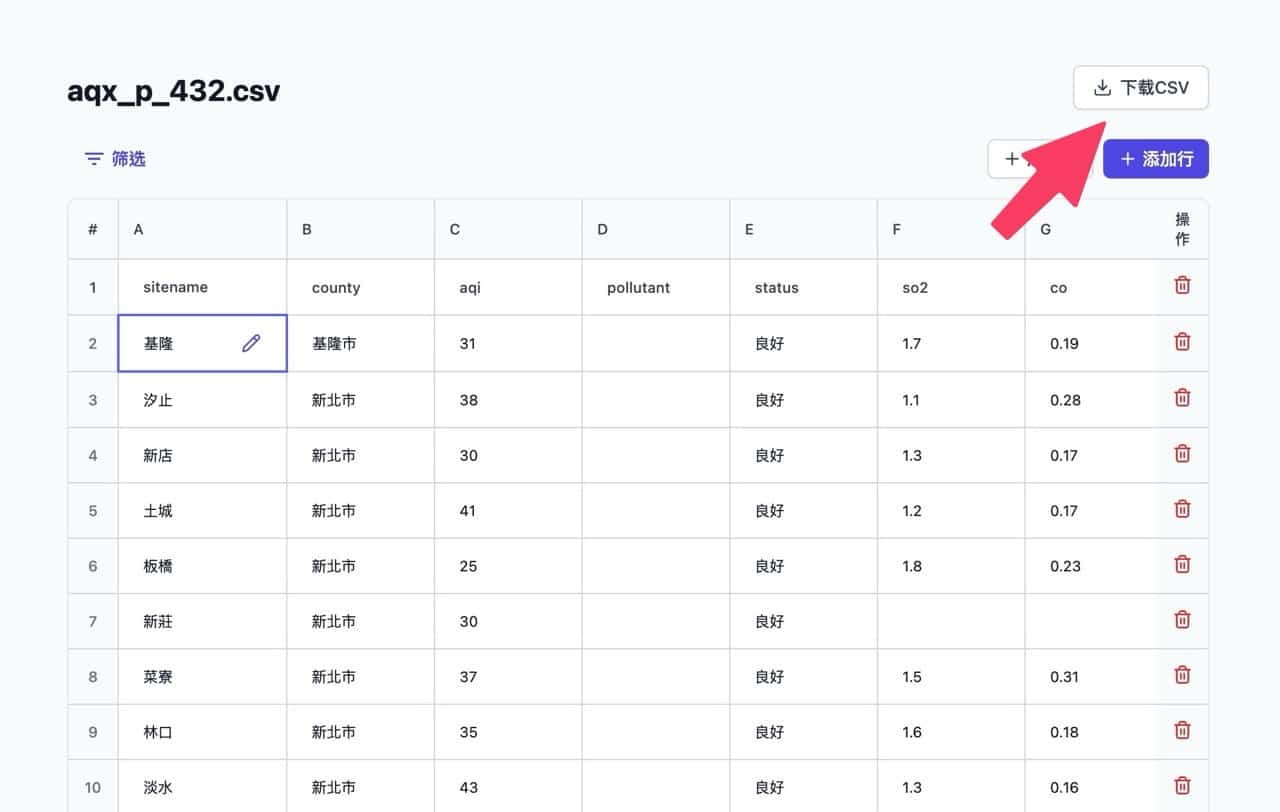Delete row 9 林口 with trash icon
Image resolution: width=1280 pixels, height=812 pixels.
point(1182,730)
